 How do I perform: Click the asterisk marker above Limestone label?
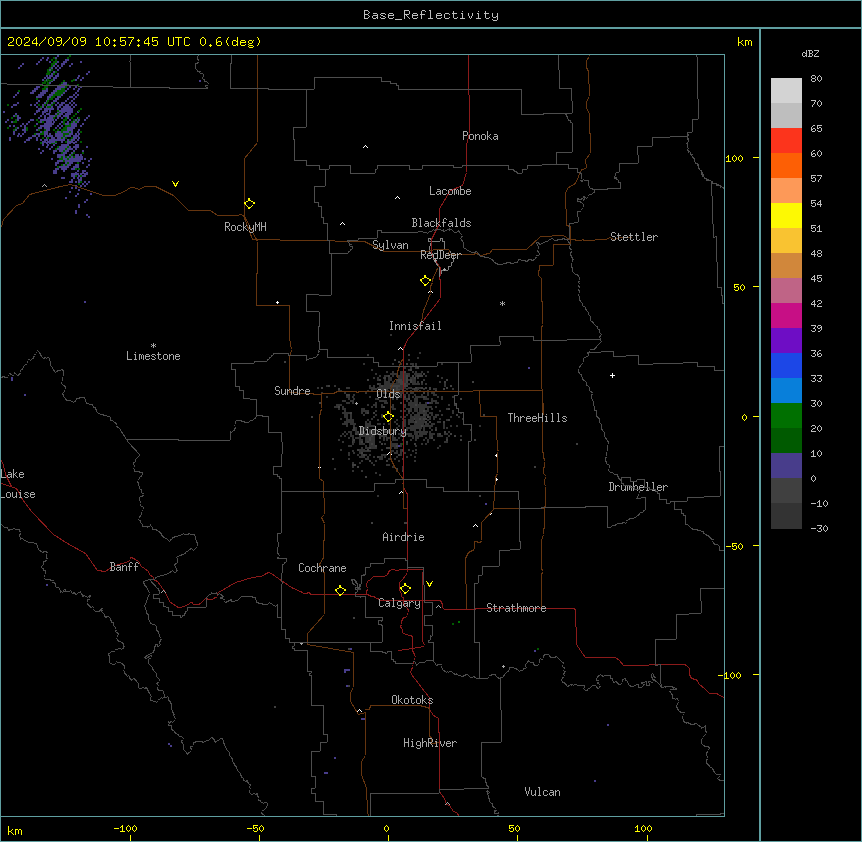click(153, 346)
